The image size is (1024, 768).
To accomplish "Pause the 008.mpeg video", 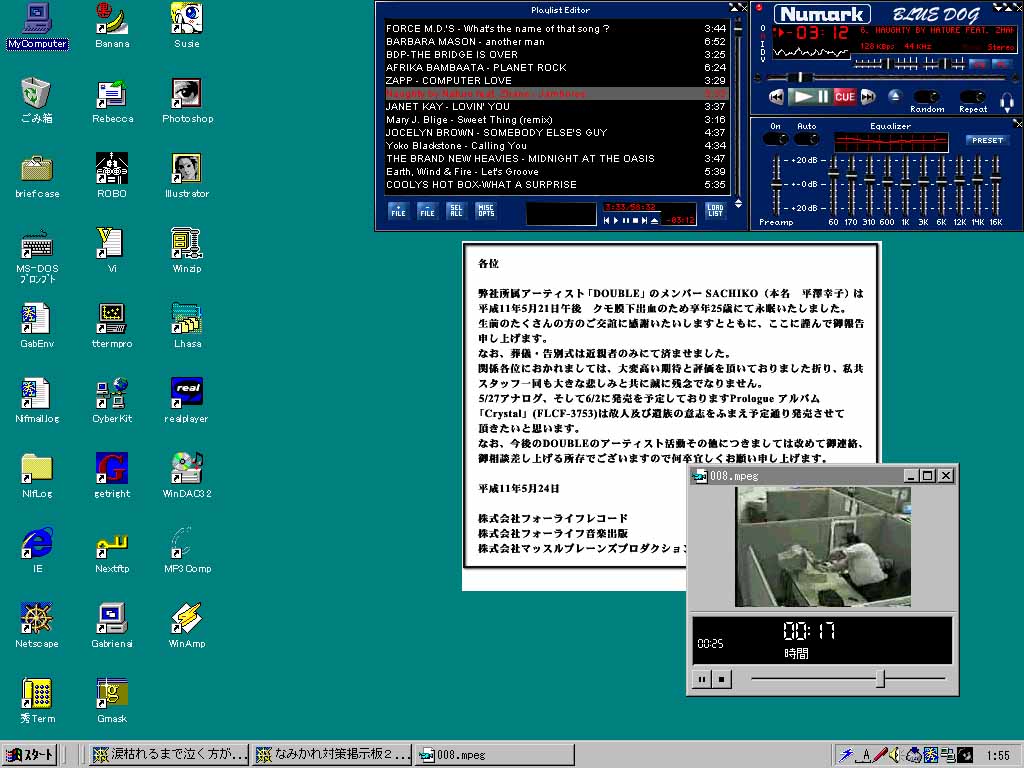I will coord(701,679).
